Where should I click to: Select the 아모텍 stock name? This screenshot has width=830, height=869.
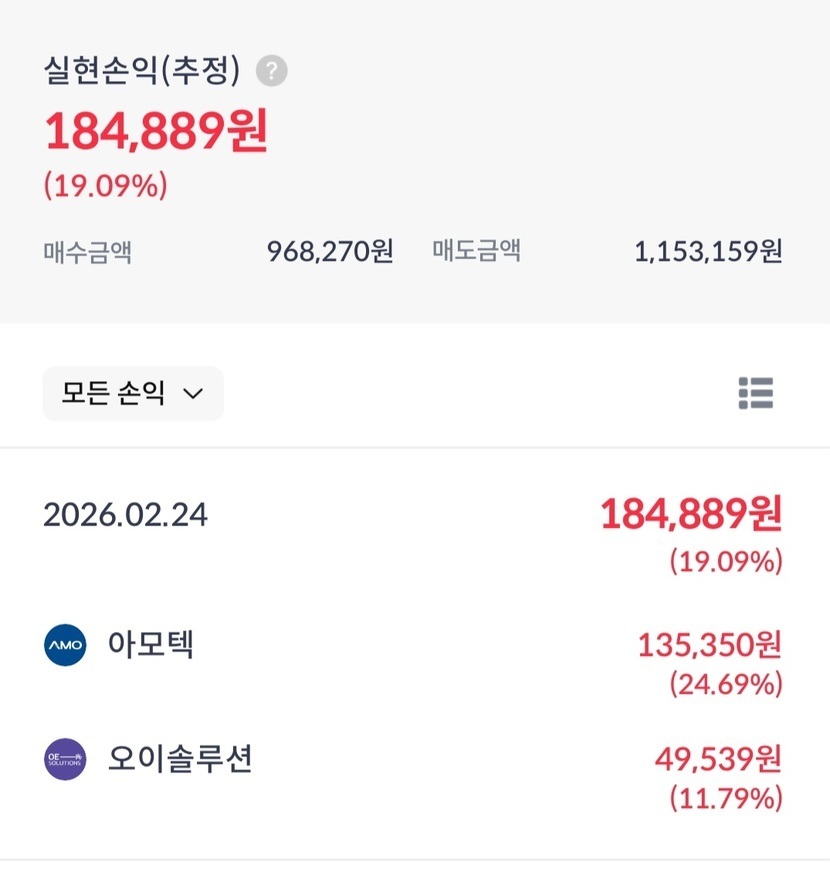[151, 644]
